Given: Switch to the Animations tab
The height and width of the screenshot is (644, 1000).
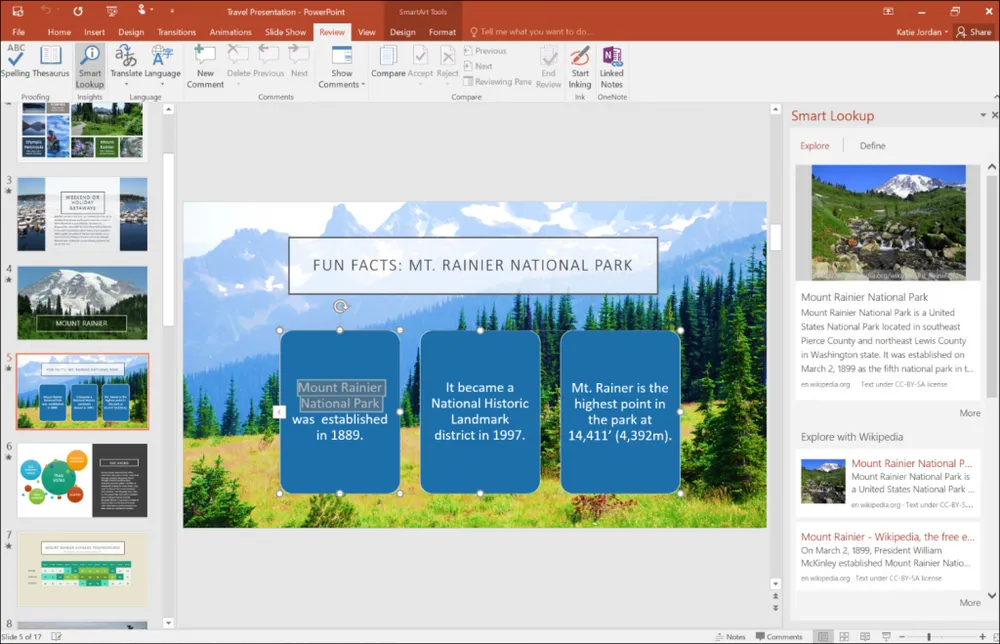Looking at the screenshot, I should pos(230,31).
